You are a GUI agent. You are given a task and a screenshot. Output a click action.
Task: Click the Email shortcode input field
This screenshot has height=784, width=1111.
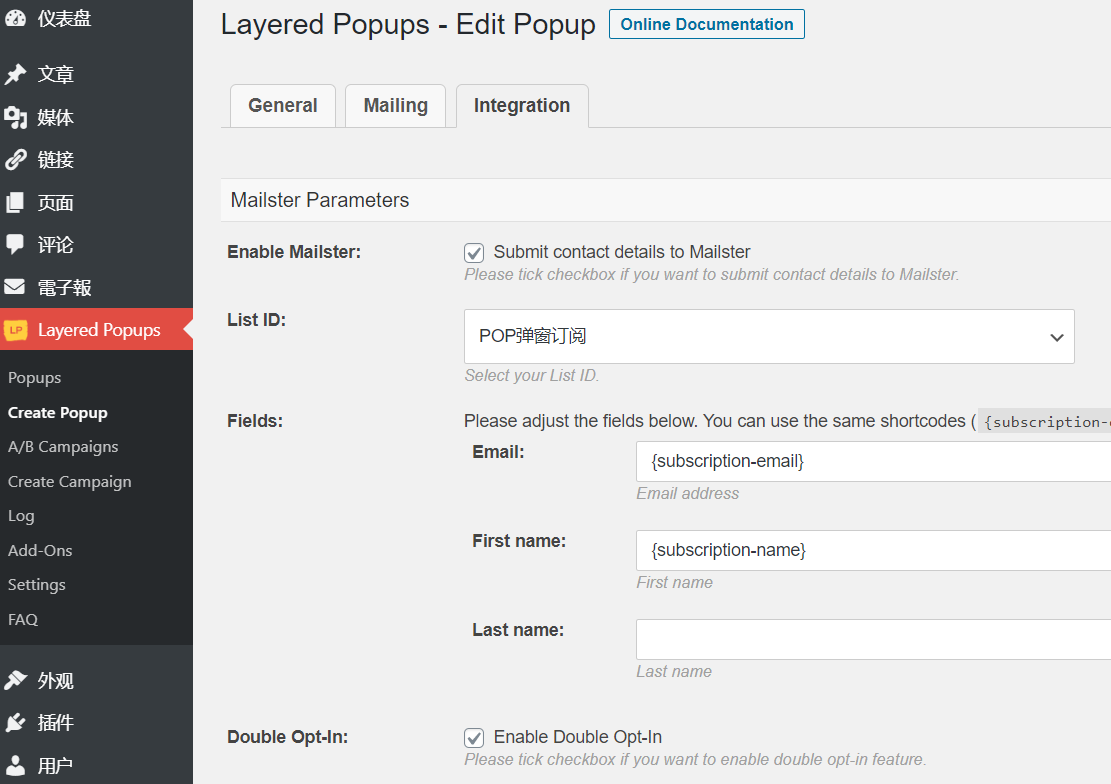(x=874, y=461)
